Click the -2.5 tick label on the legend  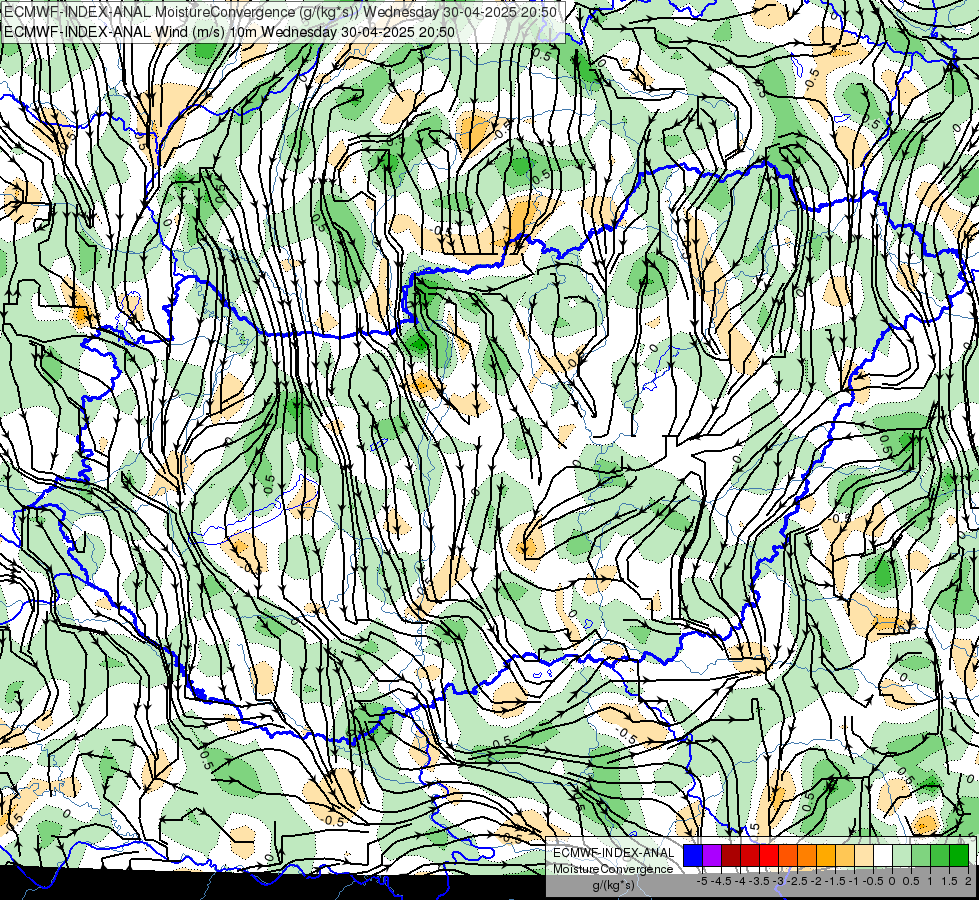(x=797, y=881)
